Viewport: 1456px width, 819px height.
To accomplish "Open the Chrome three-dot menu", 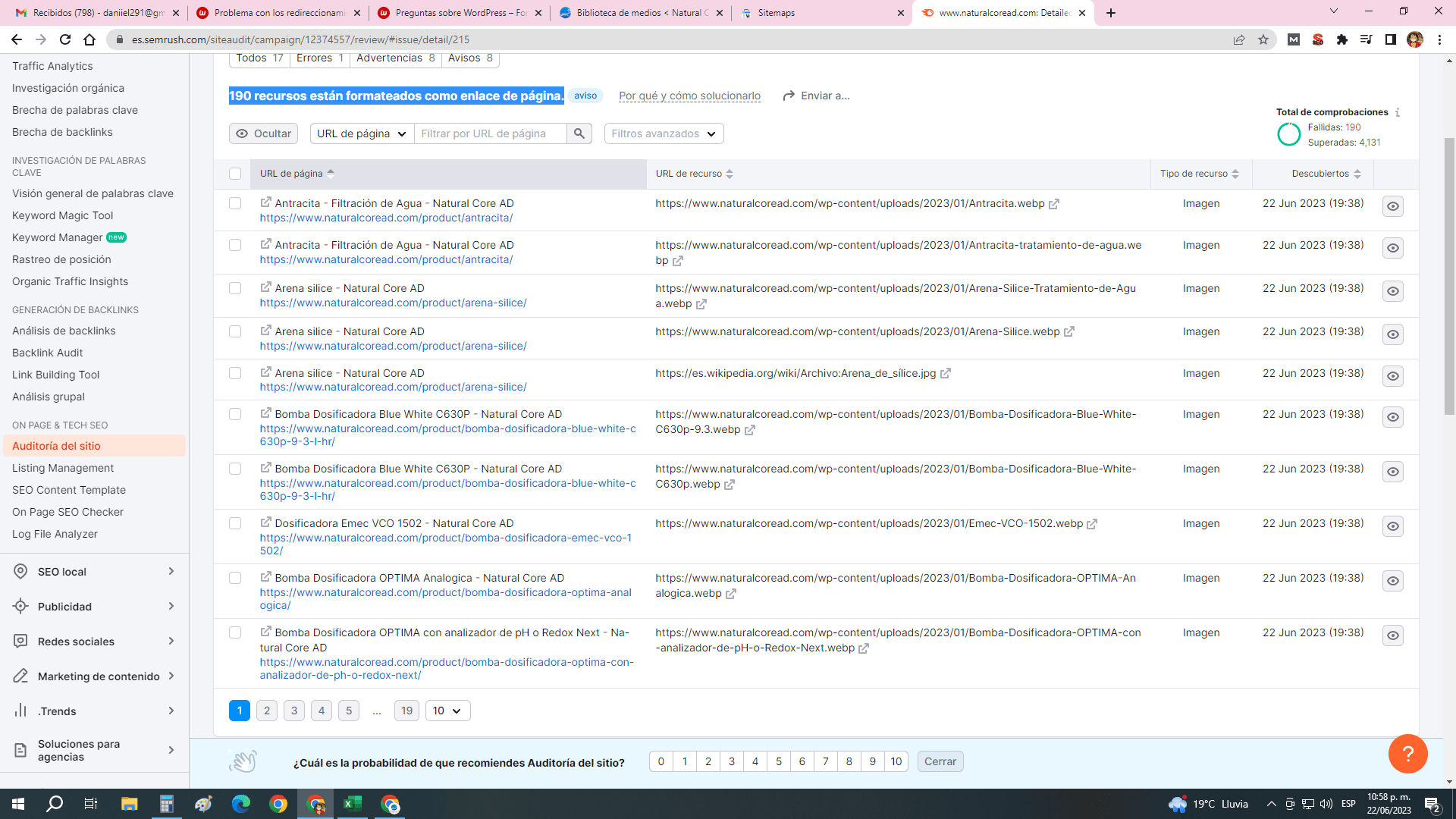I will point(1439,39).
